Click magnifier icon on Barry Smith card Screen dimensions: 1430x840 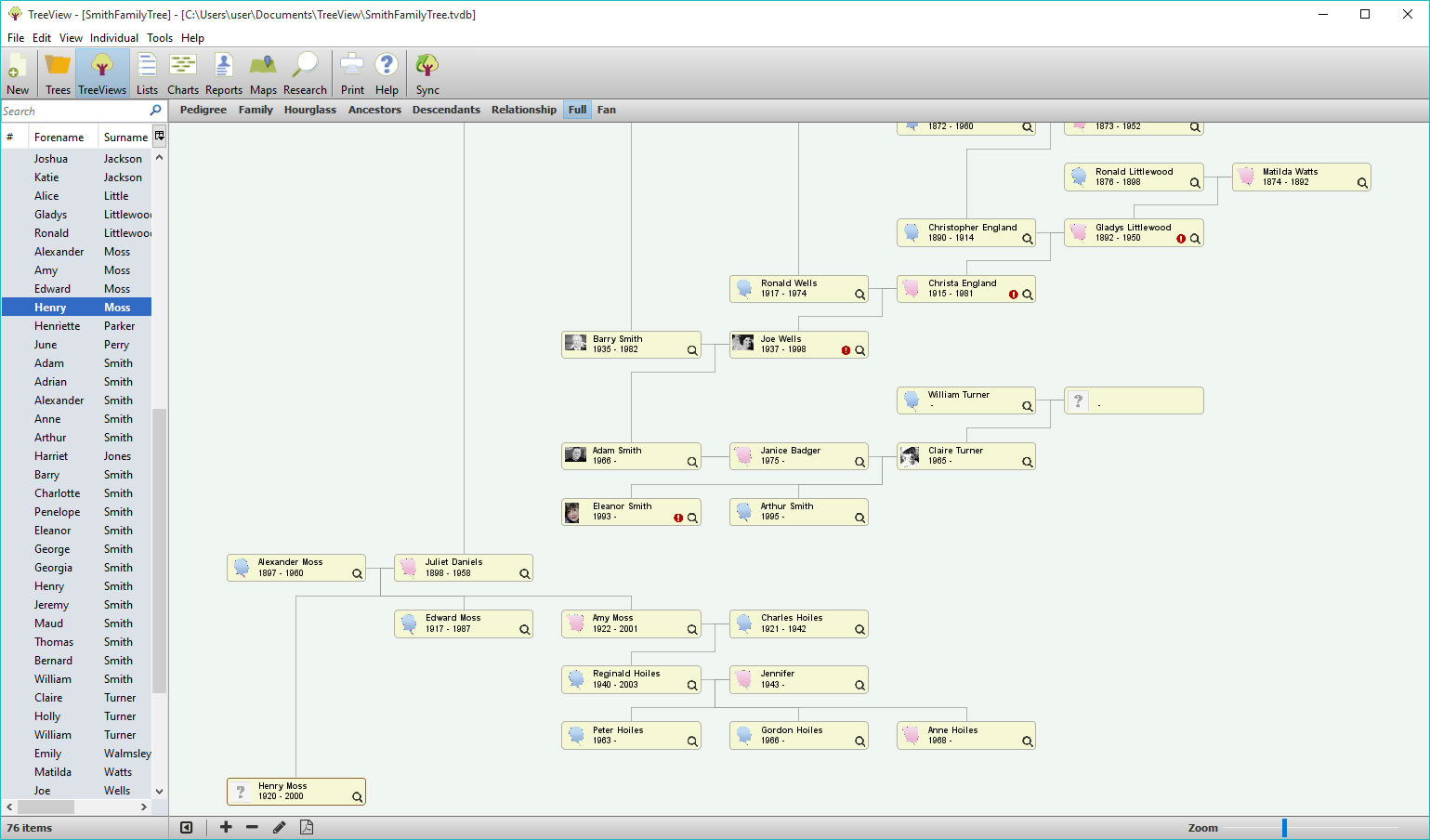pyautogui.click(x=692, y=350)
